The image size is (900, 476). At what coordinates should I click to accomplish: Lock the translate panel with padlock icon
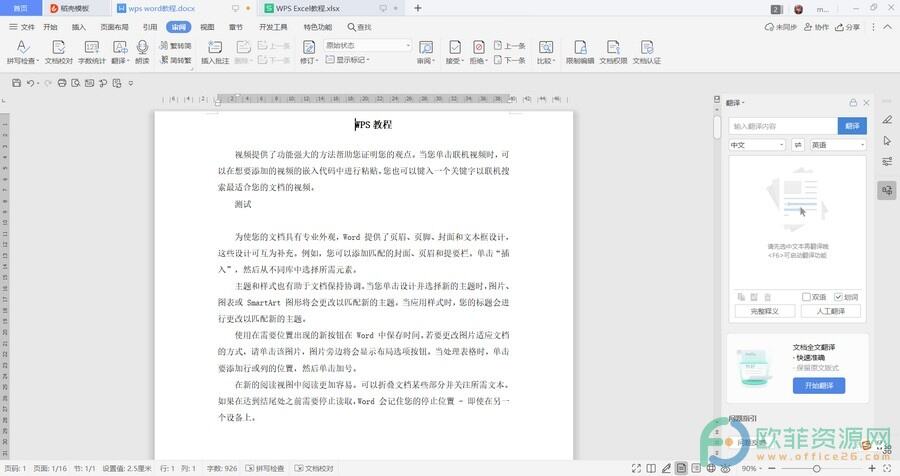pos(853,103)
